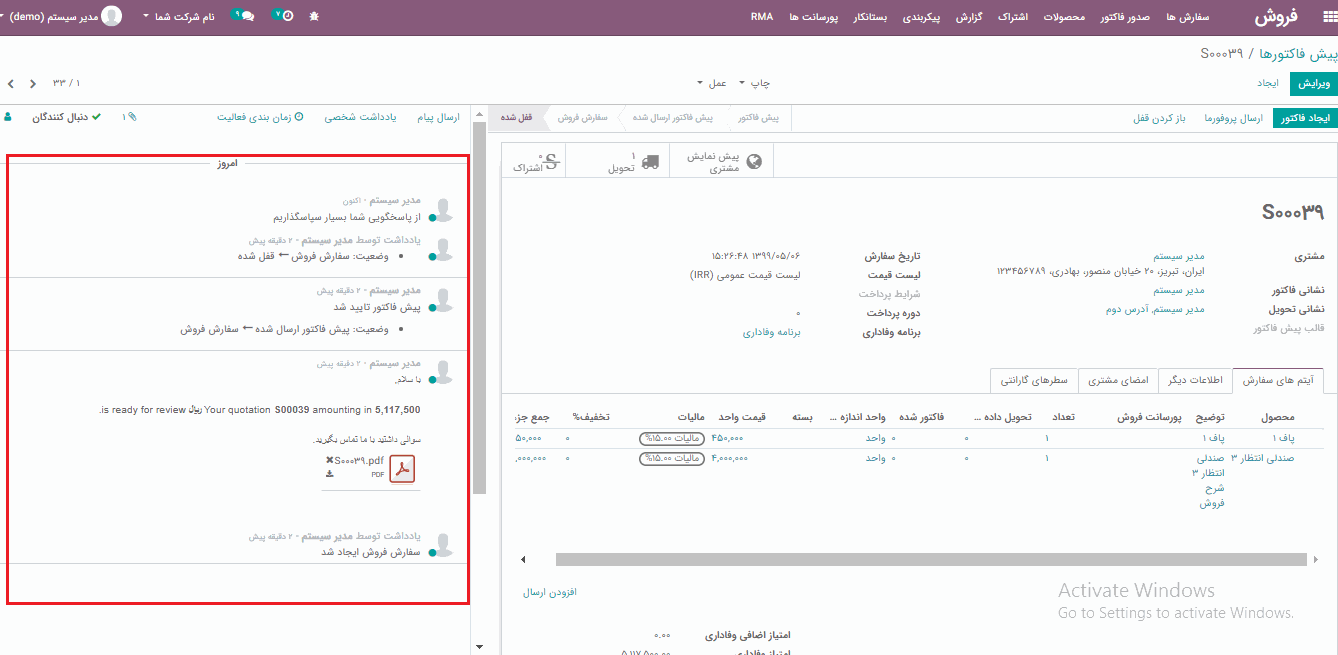Open the red PDF file icon attachment
The height and width of the screenshot is (655, 1338).
(x=402, y=469)
